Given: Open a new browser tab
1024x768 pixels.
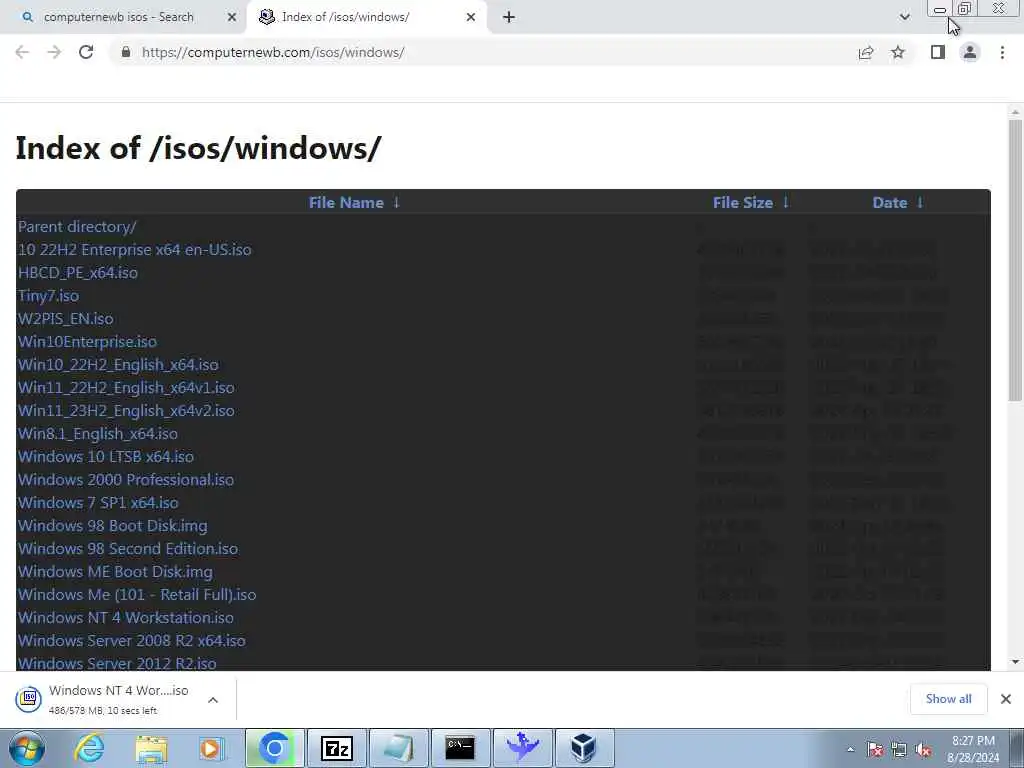Looking at the screenshot, I should [509, 18].
